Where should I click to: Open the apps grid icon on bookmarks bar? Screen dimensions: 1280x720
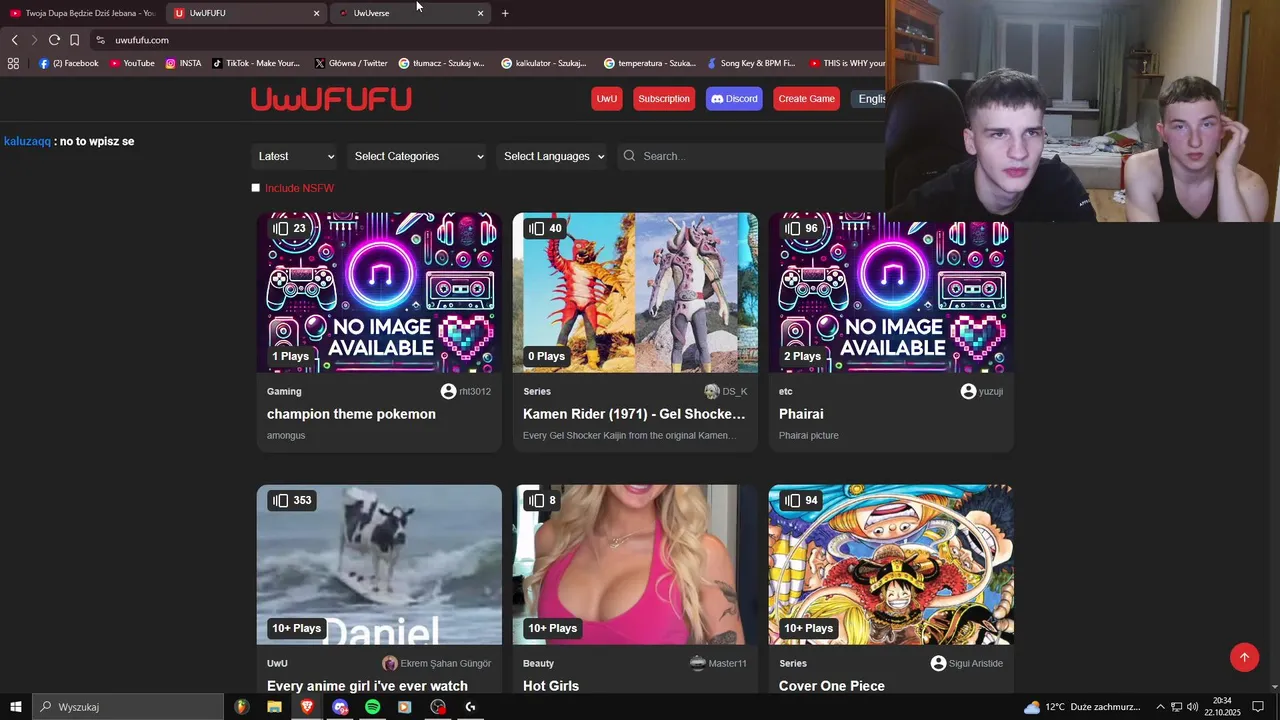click(x=13, y=63)
